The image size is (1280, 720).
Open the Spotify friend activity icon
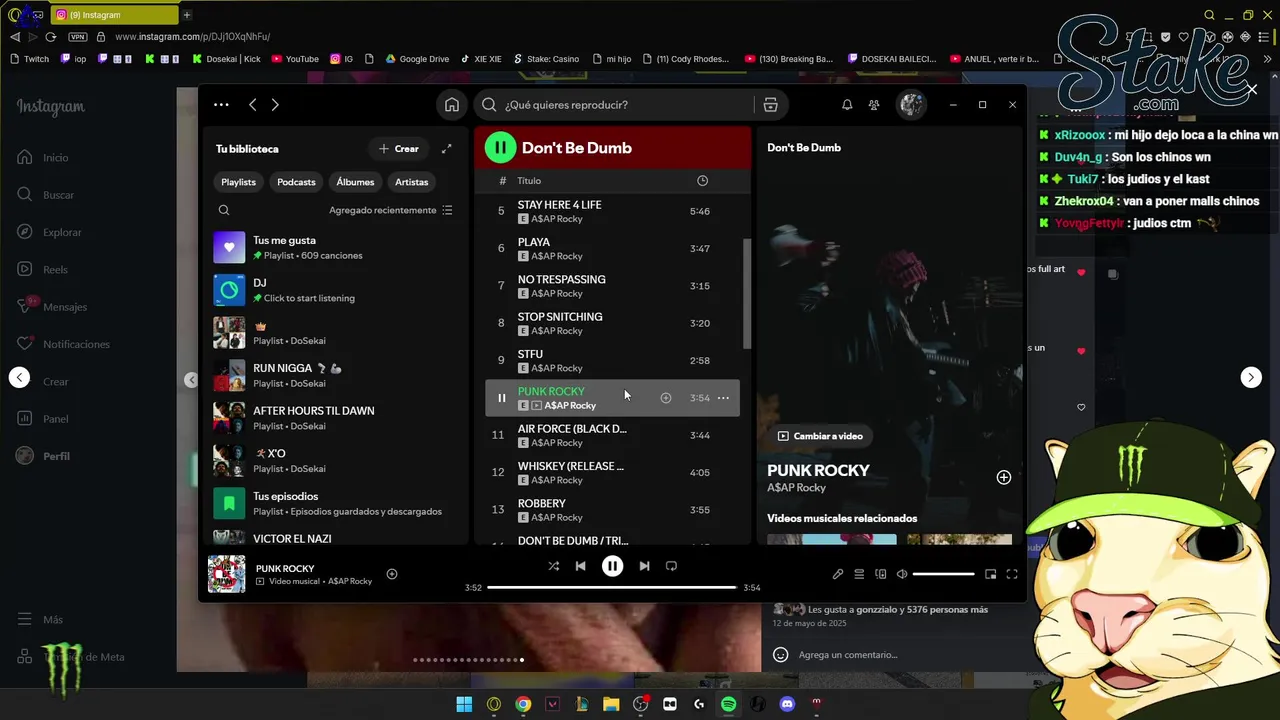(x=874, y=105)
